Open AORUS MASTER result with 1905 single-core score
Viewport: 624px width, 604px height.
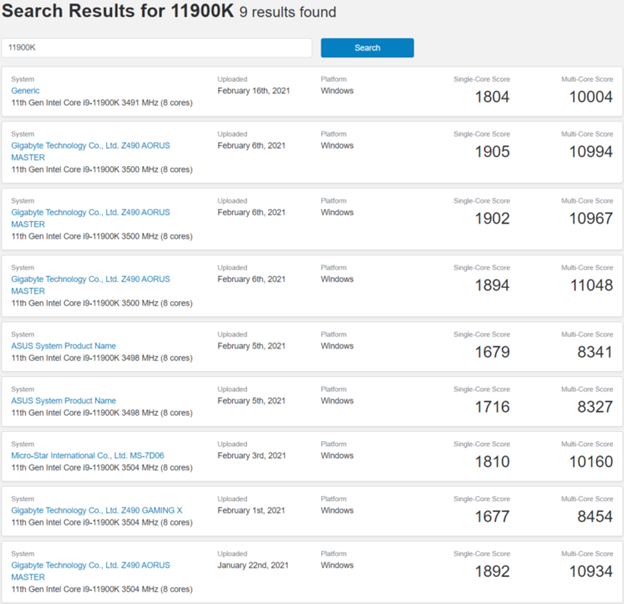[x=90, y=146]
